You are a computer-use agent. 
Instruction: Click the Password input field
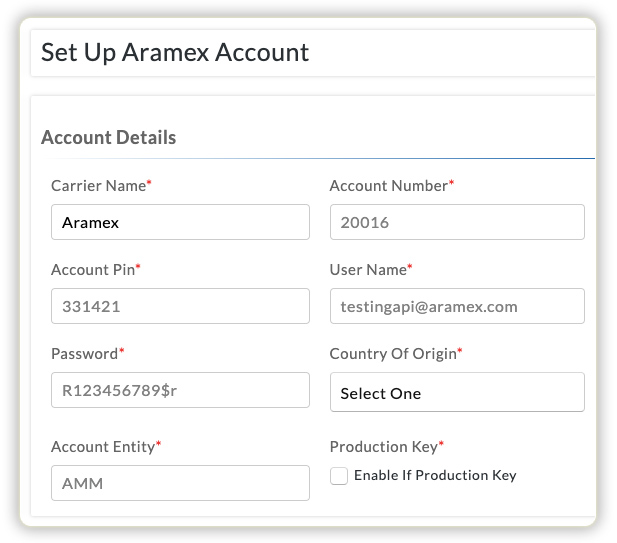(x=180, y=390)
